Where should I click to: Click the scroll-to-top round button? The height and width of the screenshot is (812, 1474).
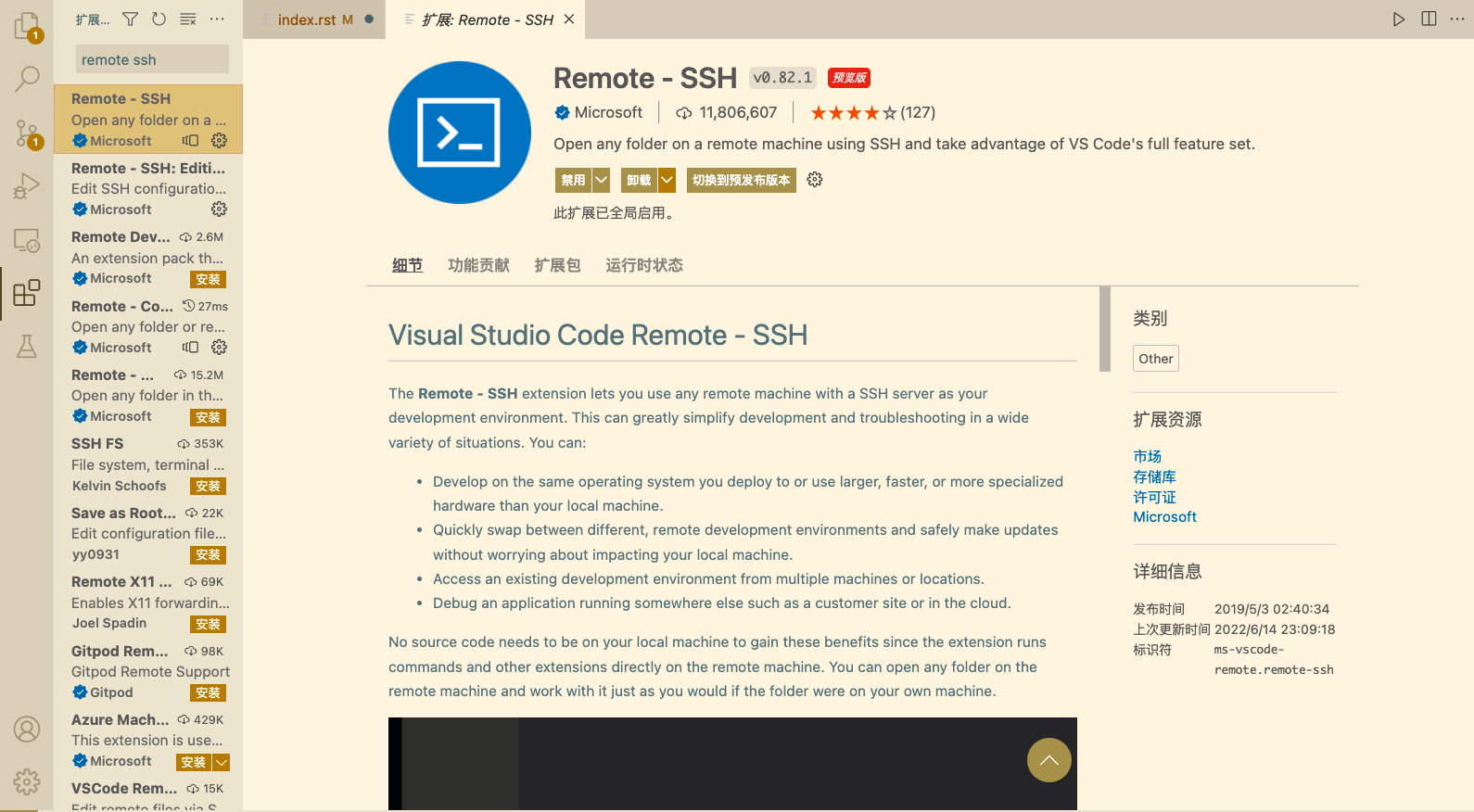point(1049,760)
